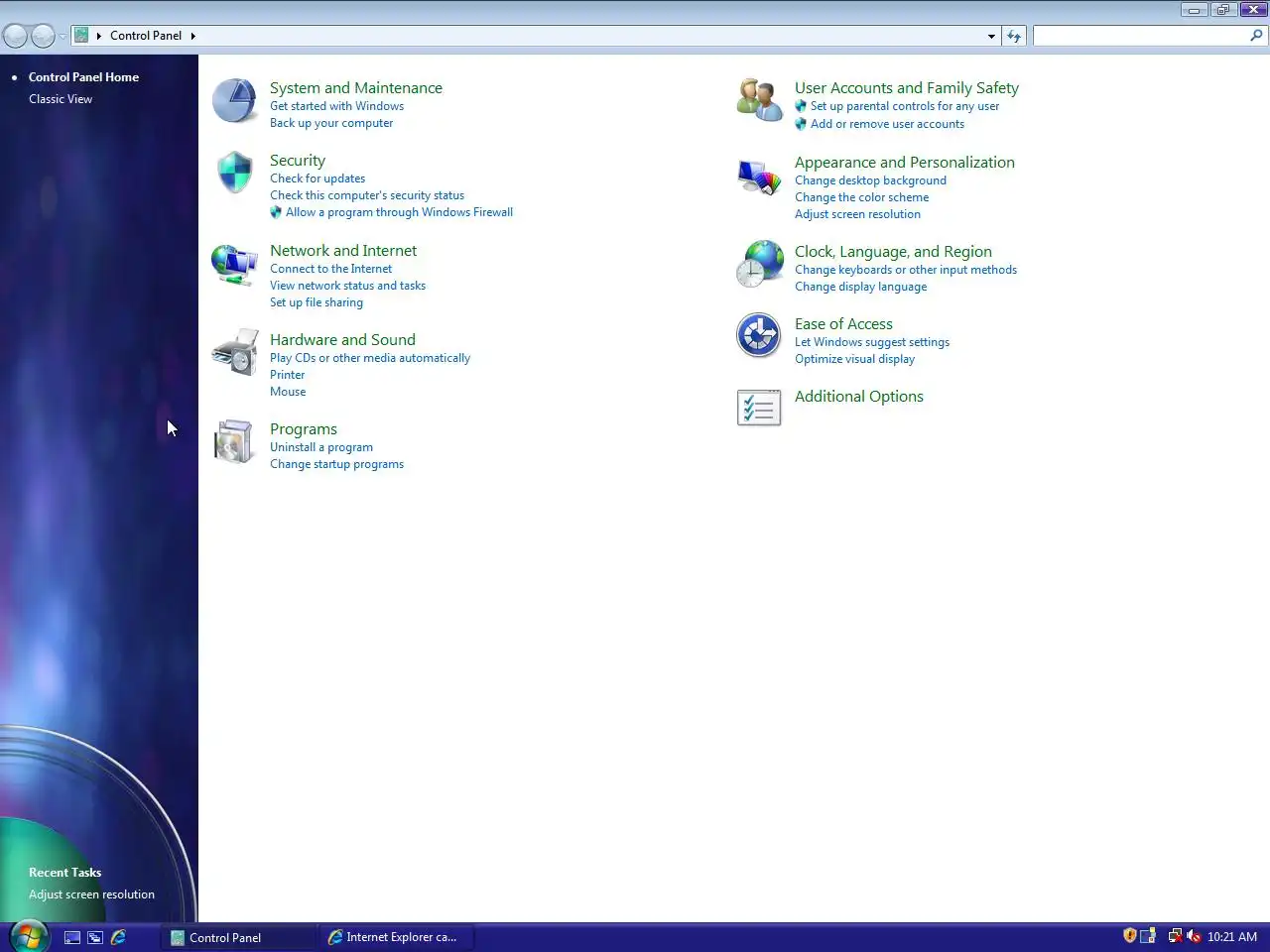This screenshot has height=952, width=1270.
Task: Switch to Control Panel taskbar button
Action: click(x=239, y=937)
